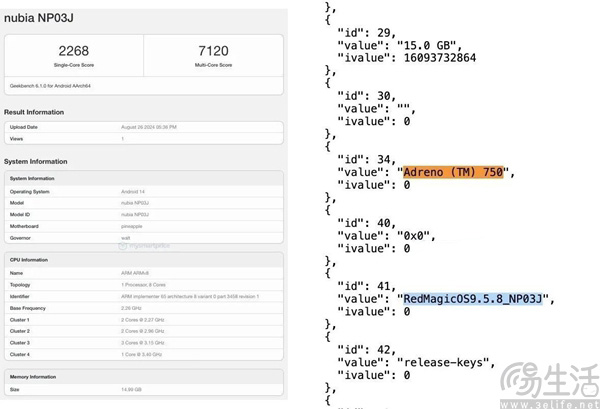This screenshot has height=409, width=600.
Task: Select the JSON value "15.0 GB"
Action: (x=430, y=46)
